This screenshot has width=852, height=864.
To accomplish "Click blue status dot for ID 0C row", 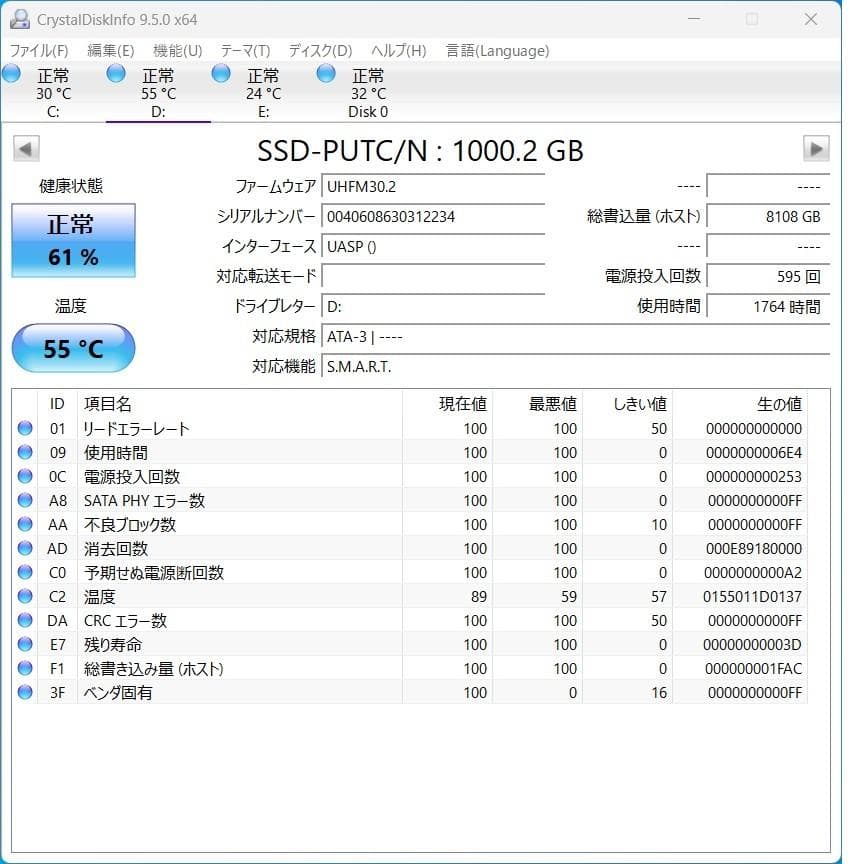I will click(25, 476).
